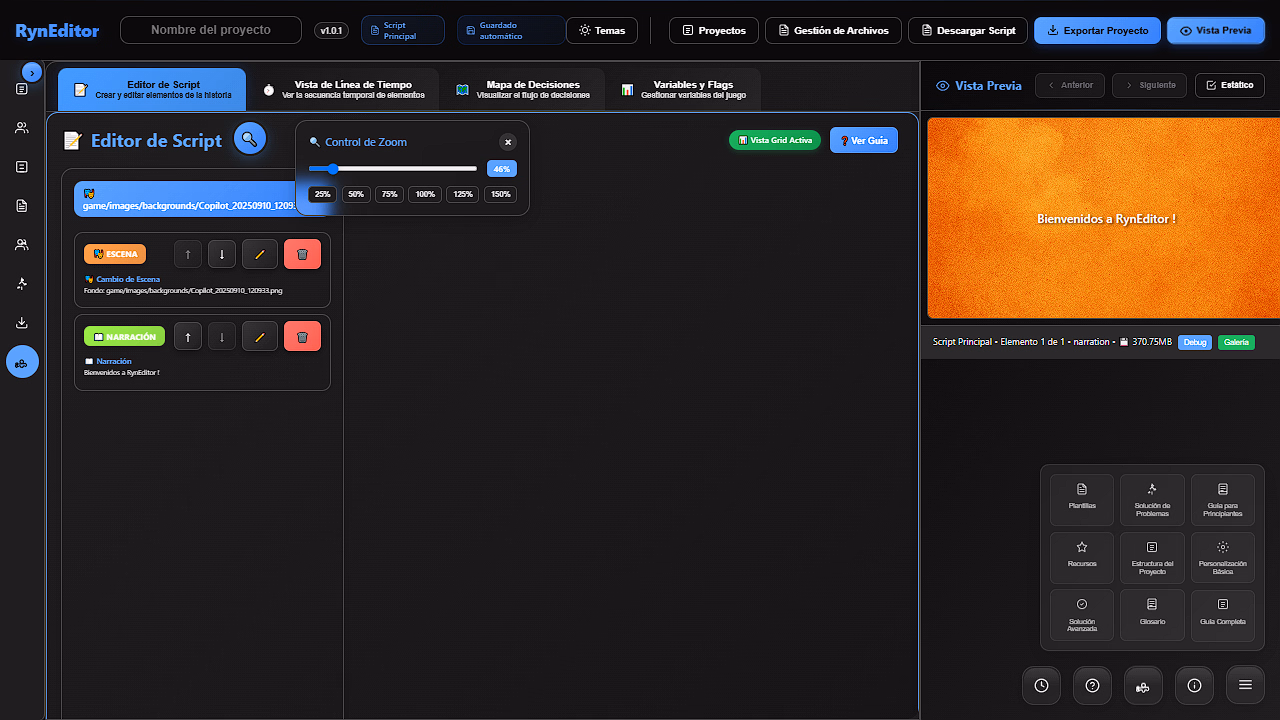Click the help question mark icon
This screenshot has height=720, width=1280.
[1092, 685]
